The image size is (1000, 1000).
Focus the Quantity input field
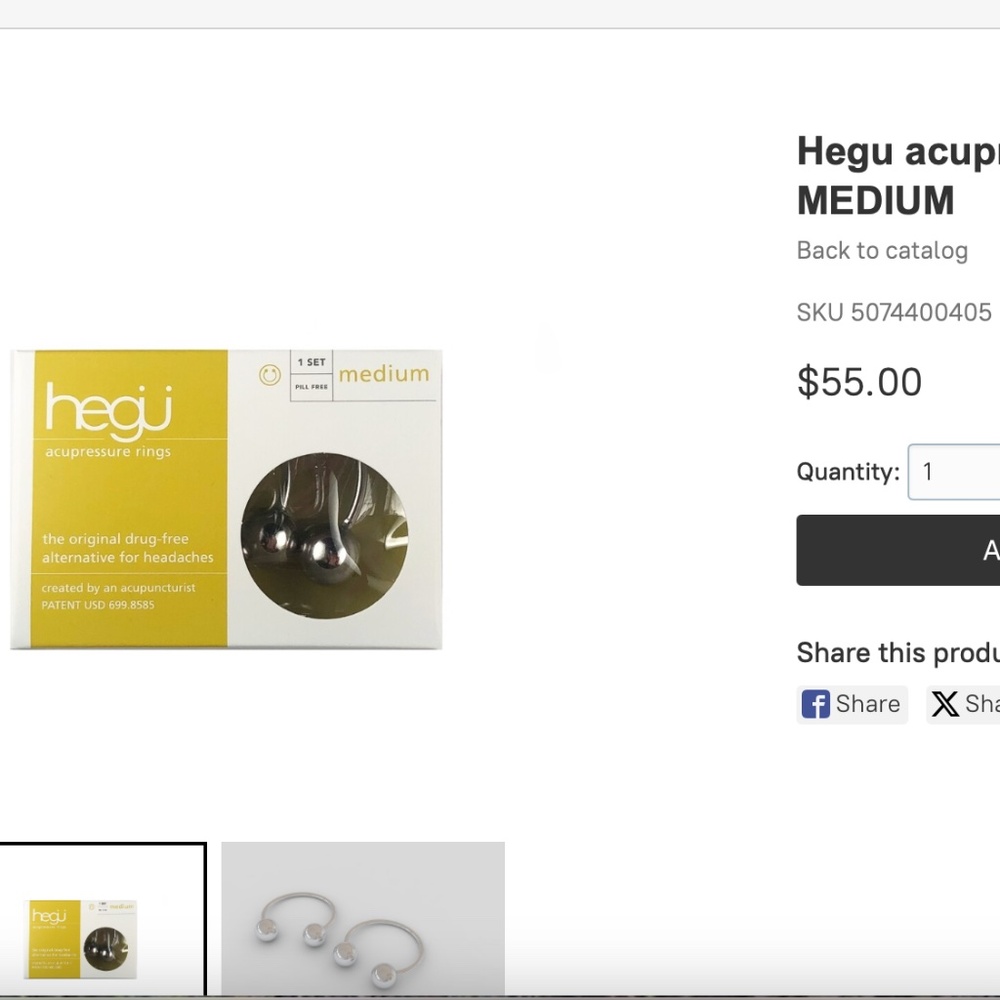[954, 472]
